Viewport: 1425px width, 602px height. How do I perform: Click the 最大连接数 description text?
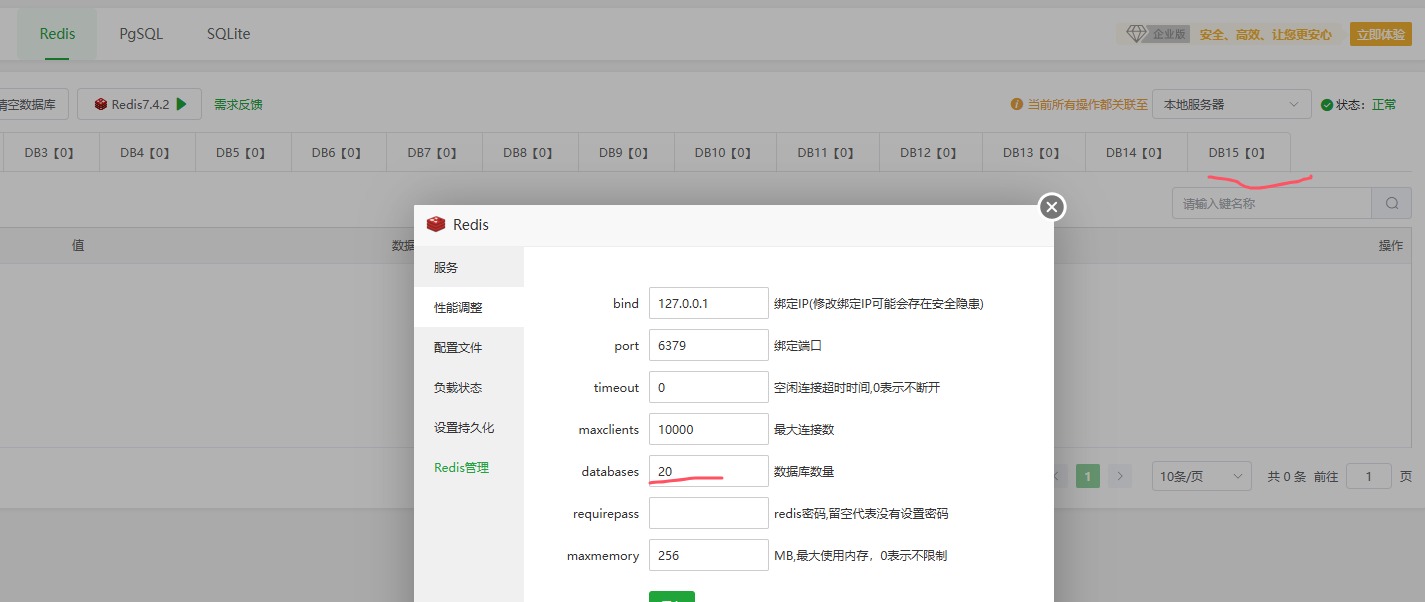pyautogui.click(x=804, y=429)
